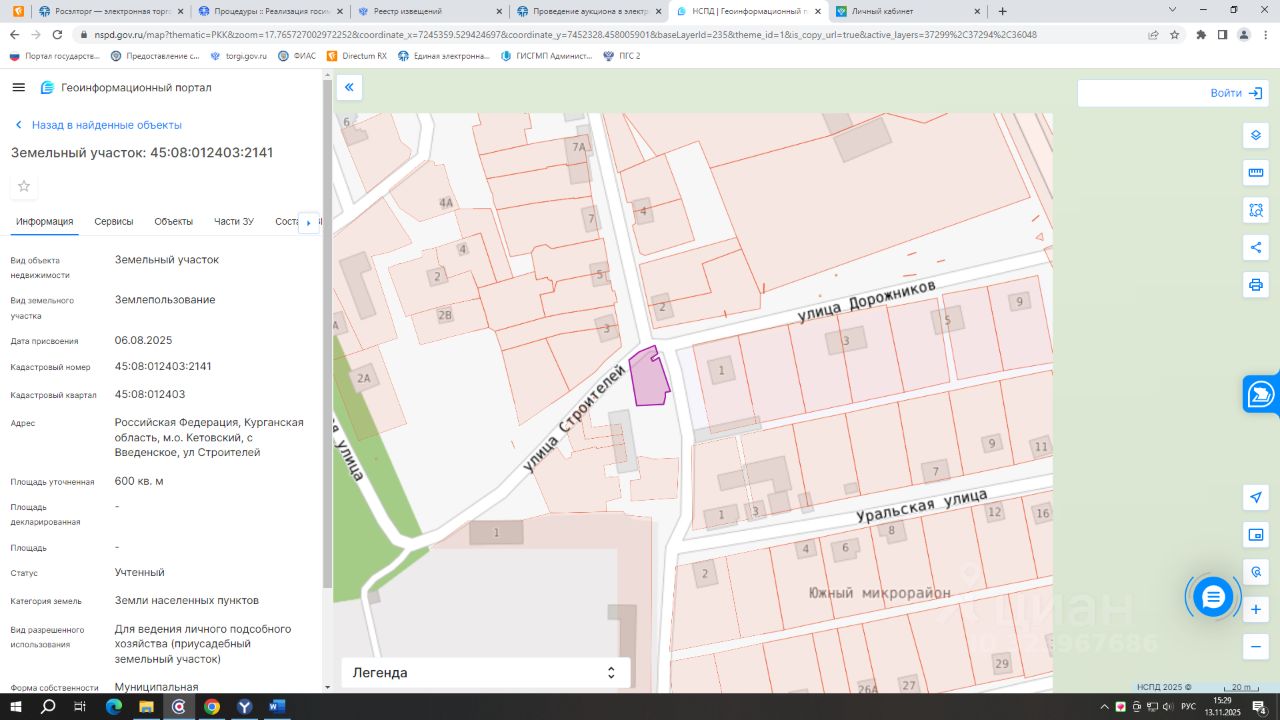1280x720 pixels.
Task: Go back via Назад в найденные объекты
Action: point(98,125)
